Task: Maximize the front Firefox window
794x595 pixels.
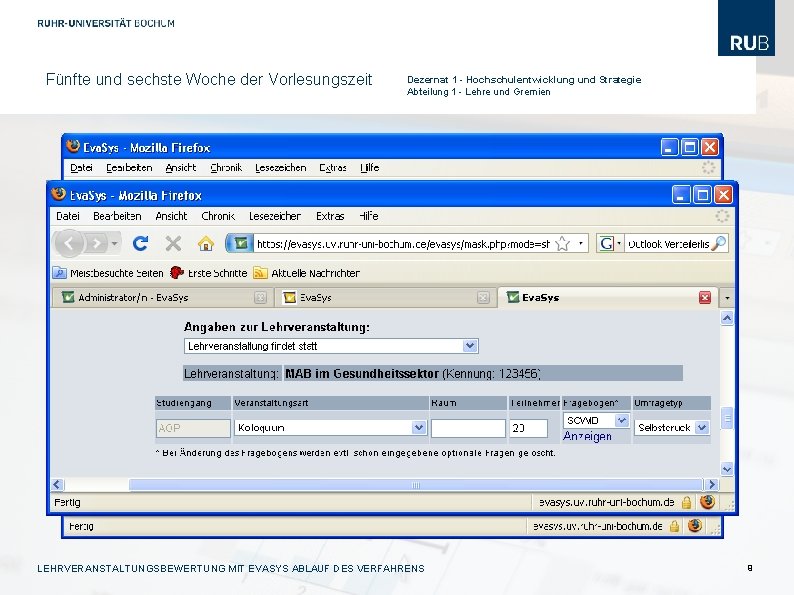Action: click(x=702, y=195)
